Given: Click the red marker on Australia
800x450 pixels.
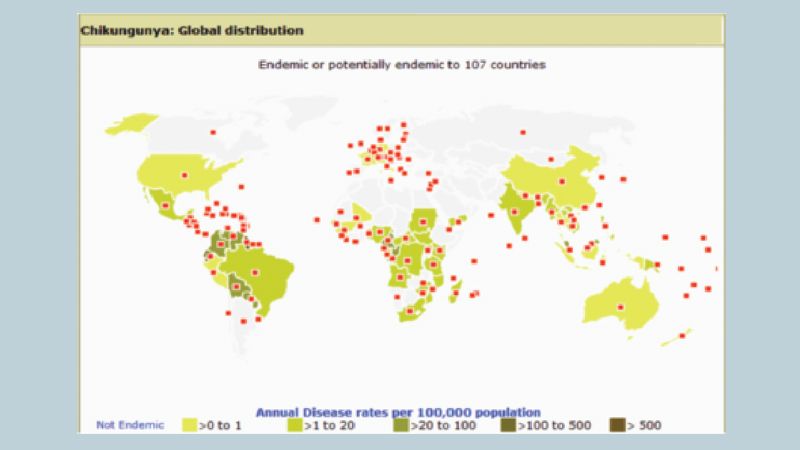Looking at the screenshot, I should [x=622, y=306].
